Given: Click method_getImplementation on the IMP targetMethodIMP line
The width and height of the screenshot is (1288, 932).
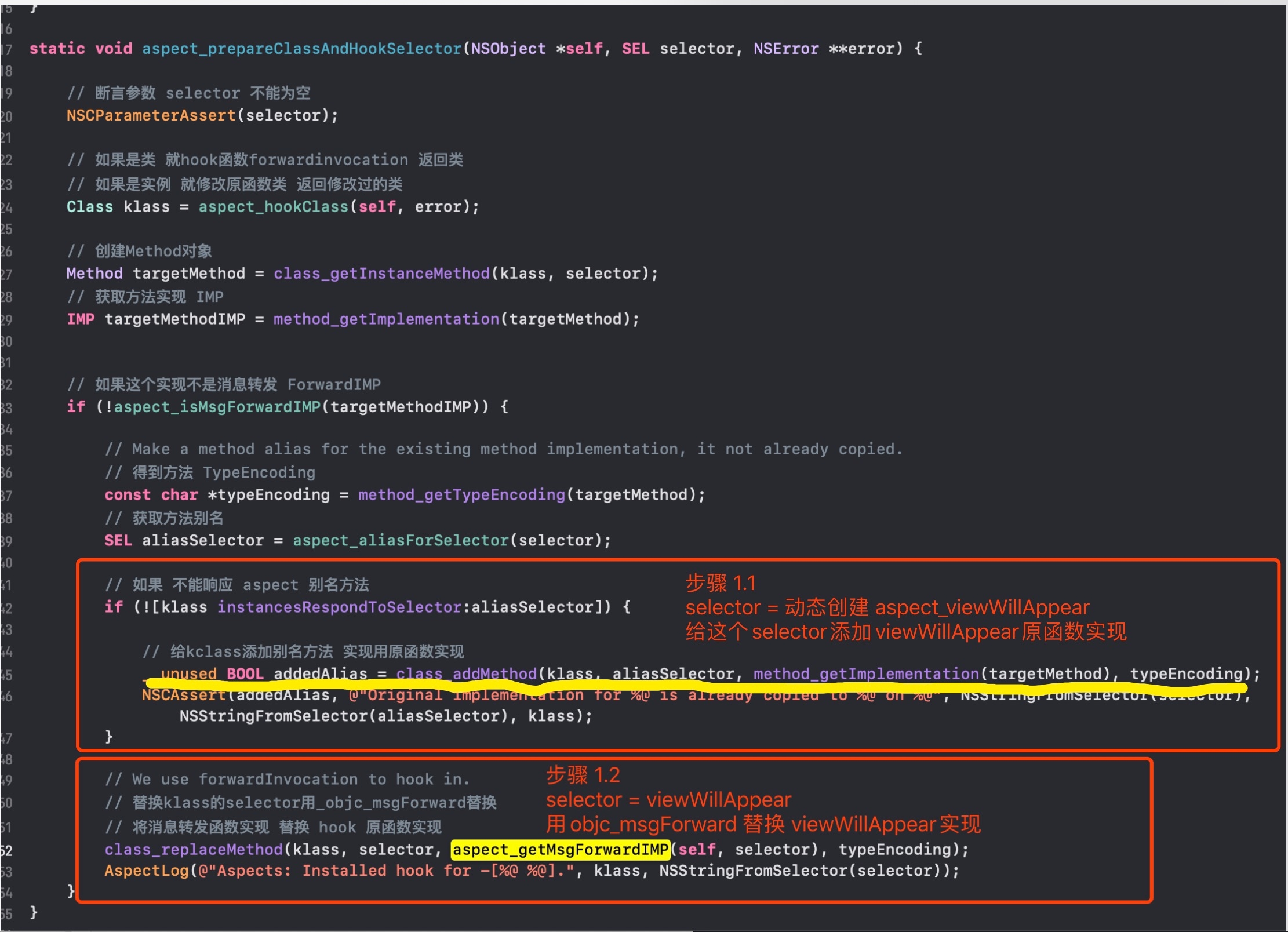Looking at the screenshot, I should (x=386, y=319).
